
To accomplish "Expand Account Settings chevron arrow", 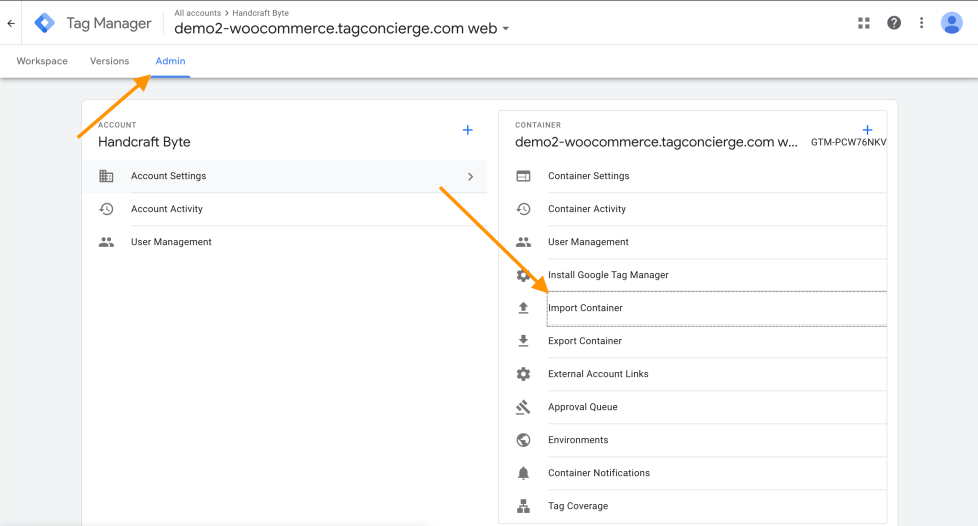I will (x=470, y=176).
